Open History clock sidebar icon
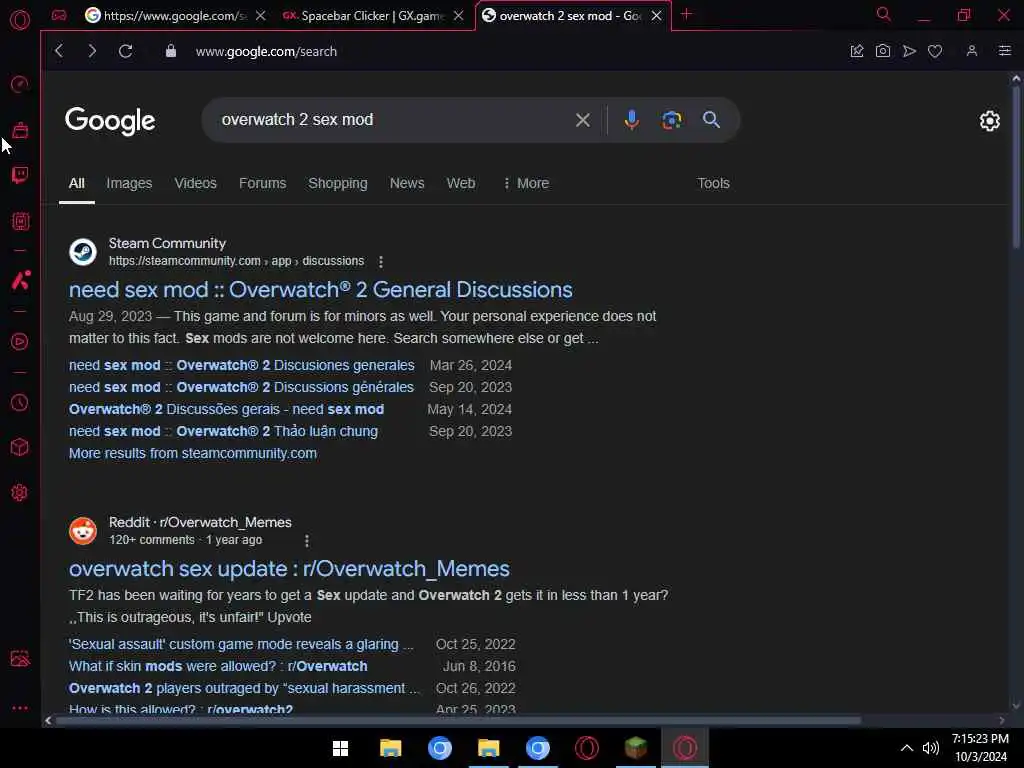 click(x=20, y=402)
